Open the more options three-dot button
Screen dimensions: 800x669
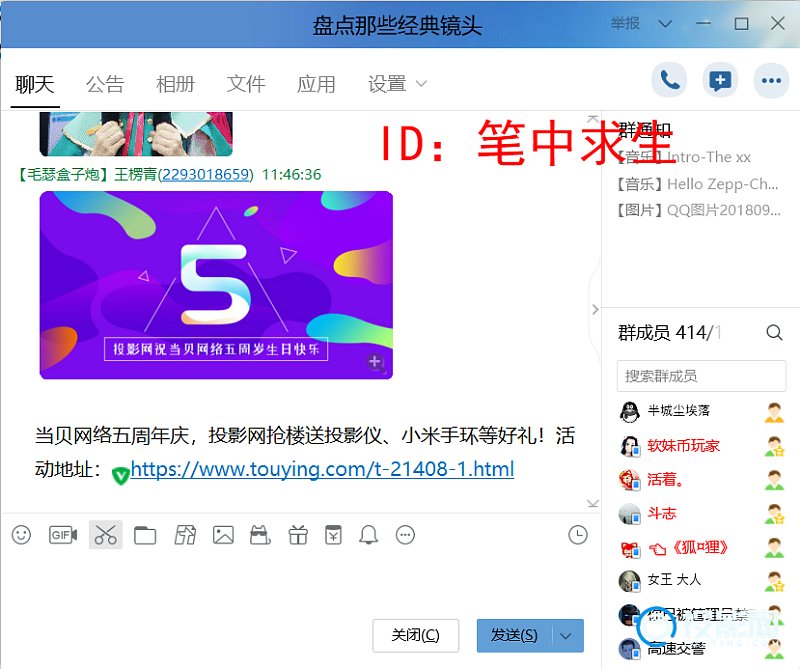pos(771,80)
